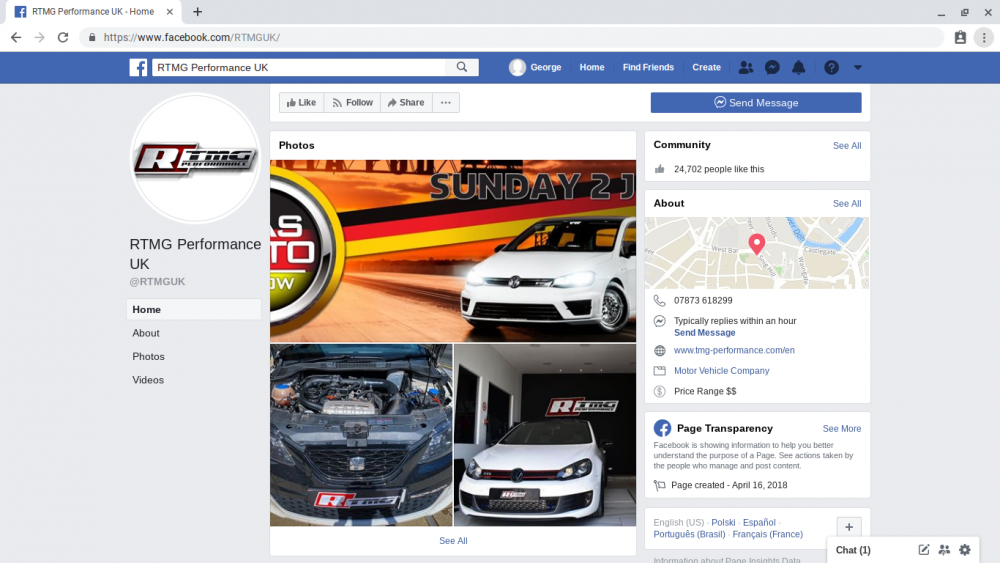Open Home in top navigation
Screen dimensions: 1000x563
click(x=591, y=67)
